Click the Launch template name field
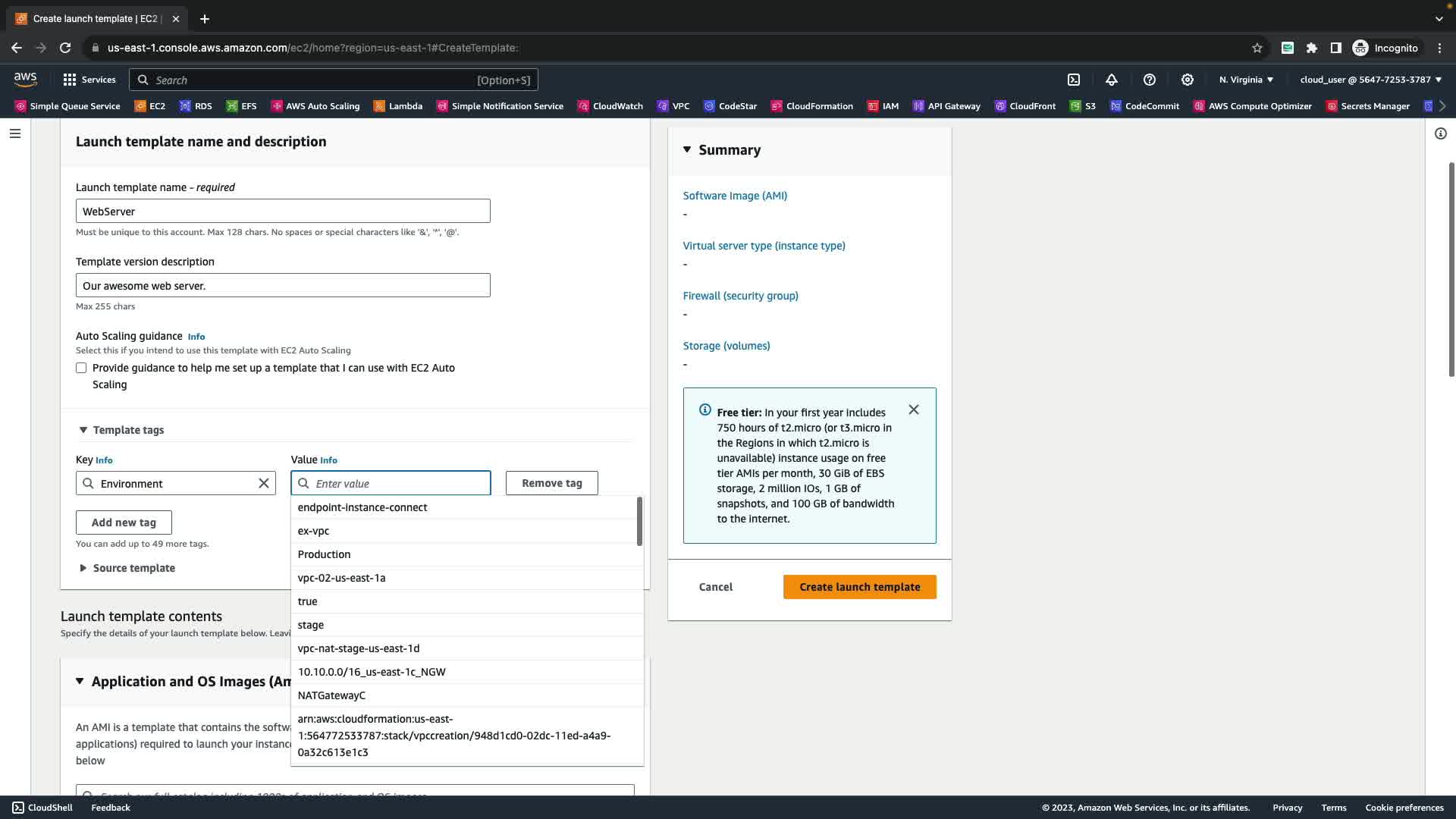 tap(283, 212)
